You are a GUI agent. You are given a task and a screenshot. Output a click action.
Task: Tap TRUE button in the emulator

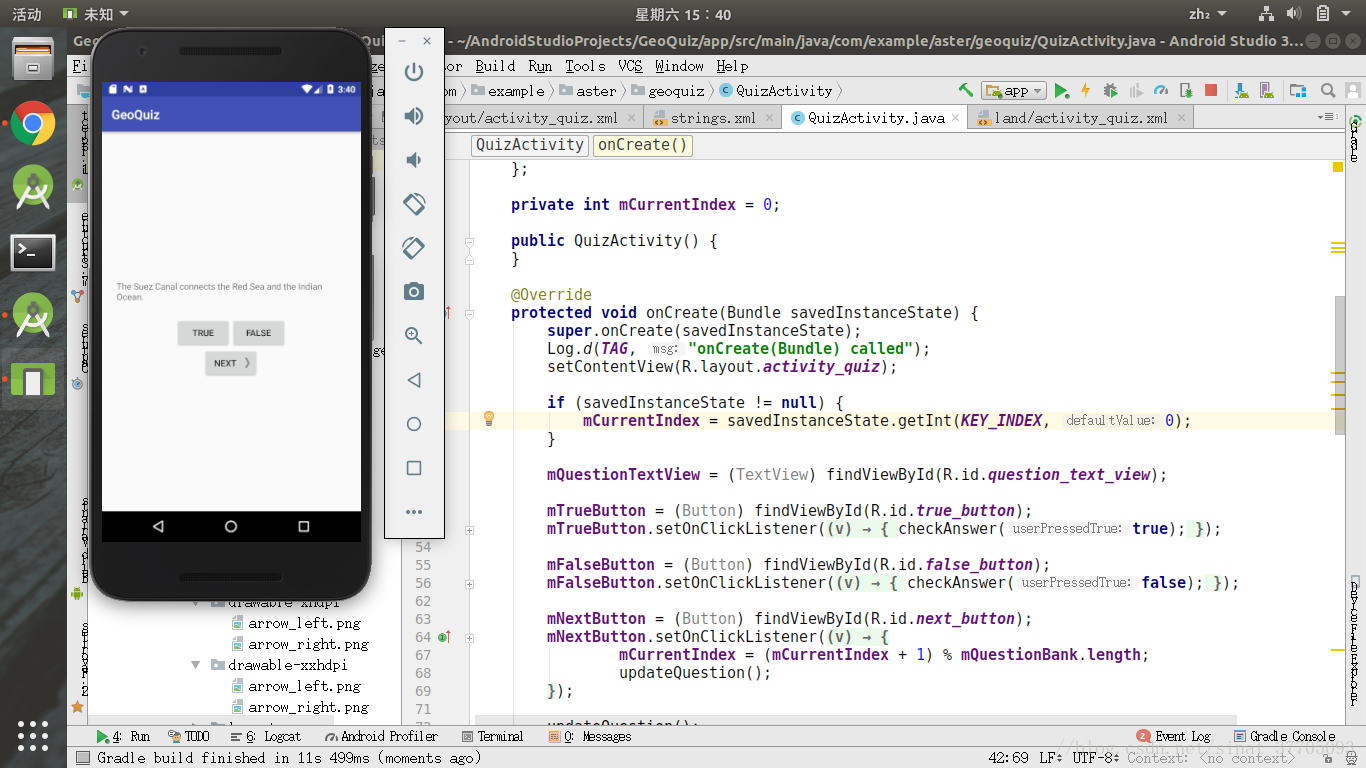tap(203, 333)
